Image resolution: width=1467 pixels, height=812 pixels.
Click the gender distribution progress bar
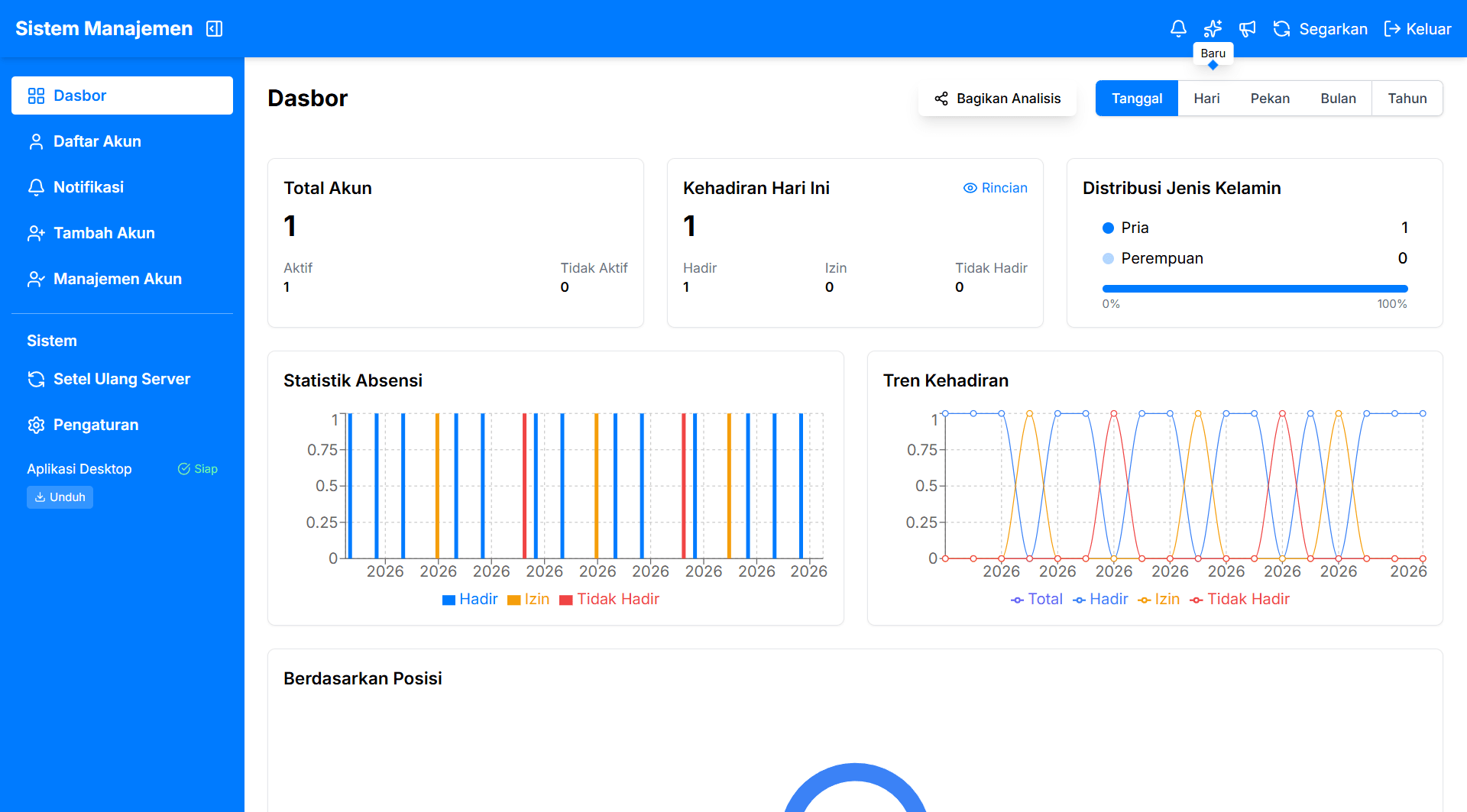click(1254, 288)
